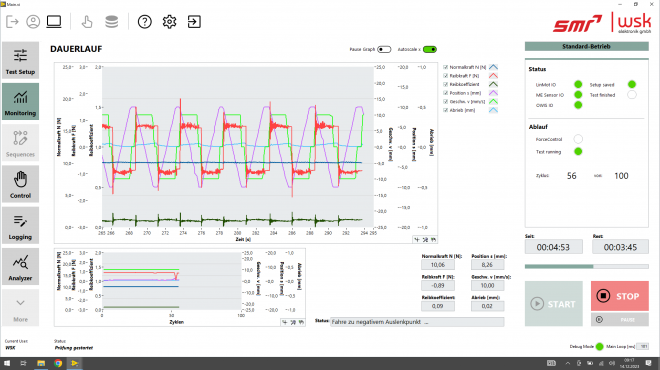Image resolution: width=660 pixels, height=370 pixels.
Task: Uncheck the Abrieb plot checkbox
Action: (x=446, y=110)
